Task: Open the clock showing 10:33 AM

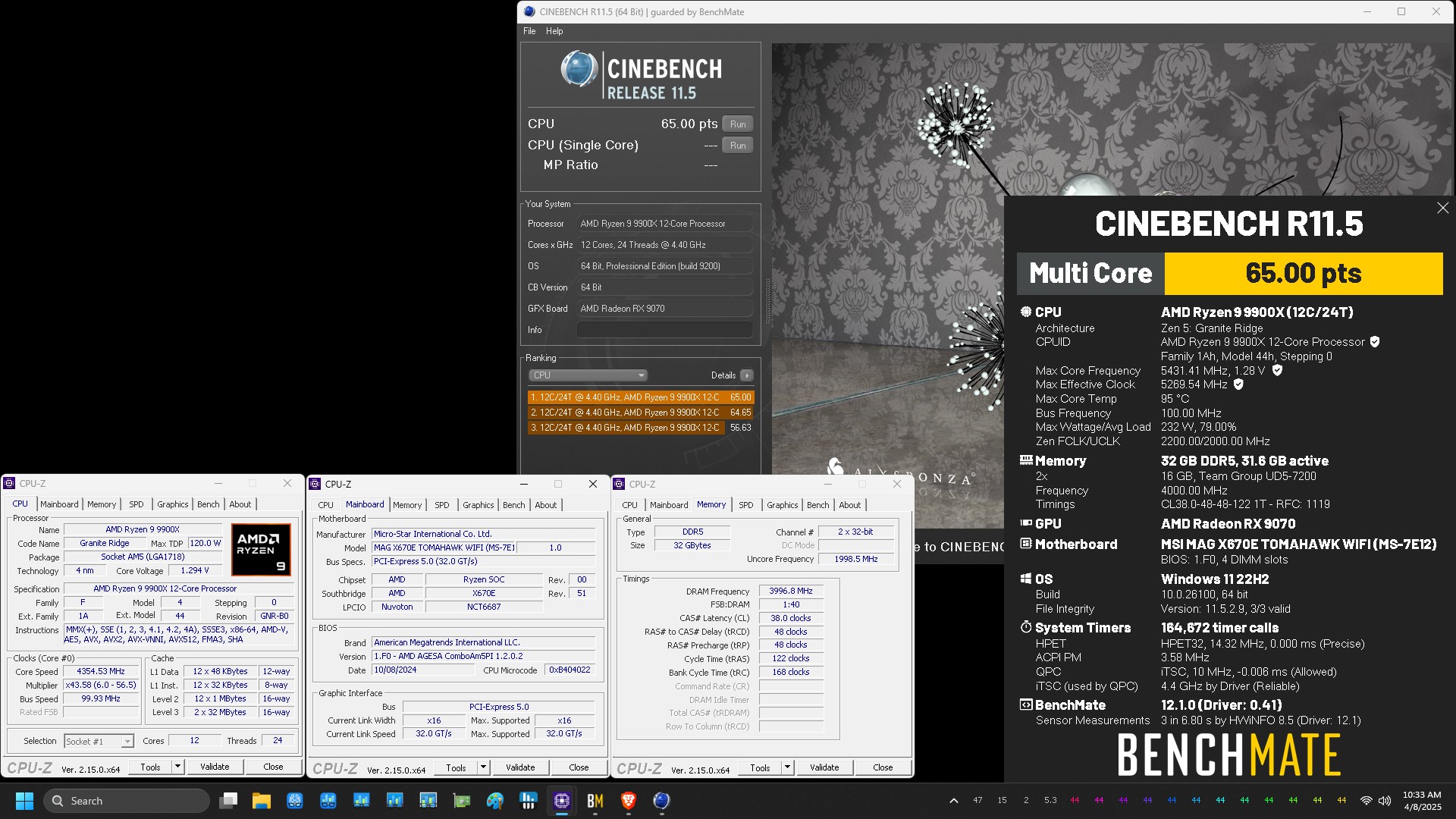Action: 1422,801
